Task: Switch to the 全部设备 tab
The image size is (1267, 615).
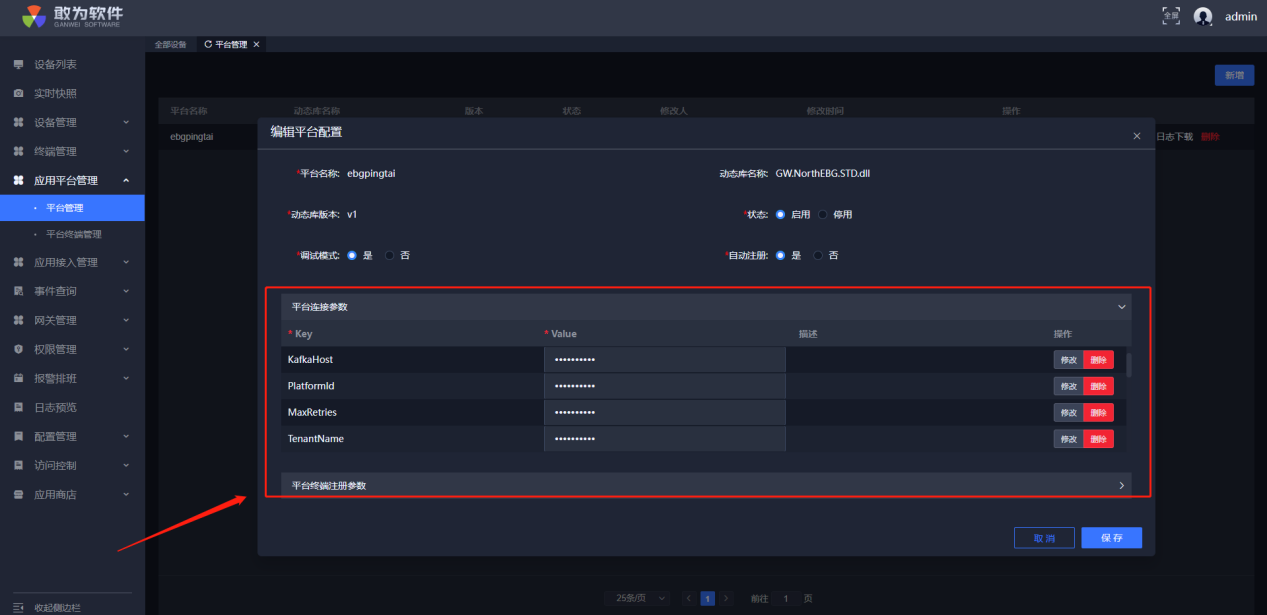Action: click(x=170, y=44)
